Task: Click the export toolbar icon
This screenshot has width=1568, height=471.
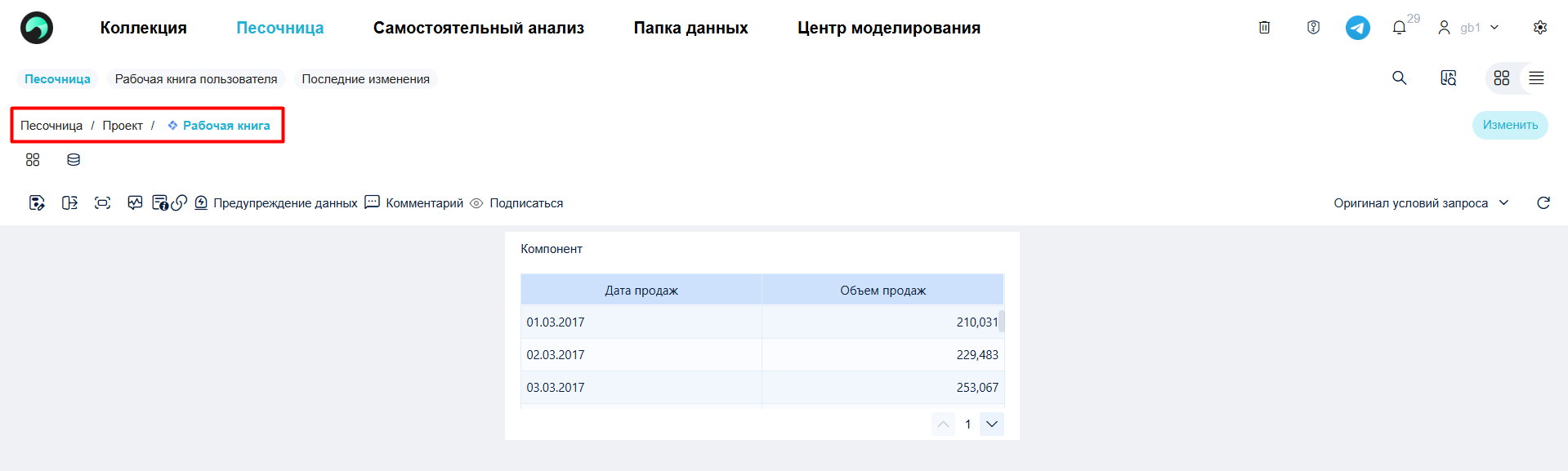Action: (69, 203)
